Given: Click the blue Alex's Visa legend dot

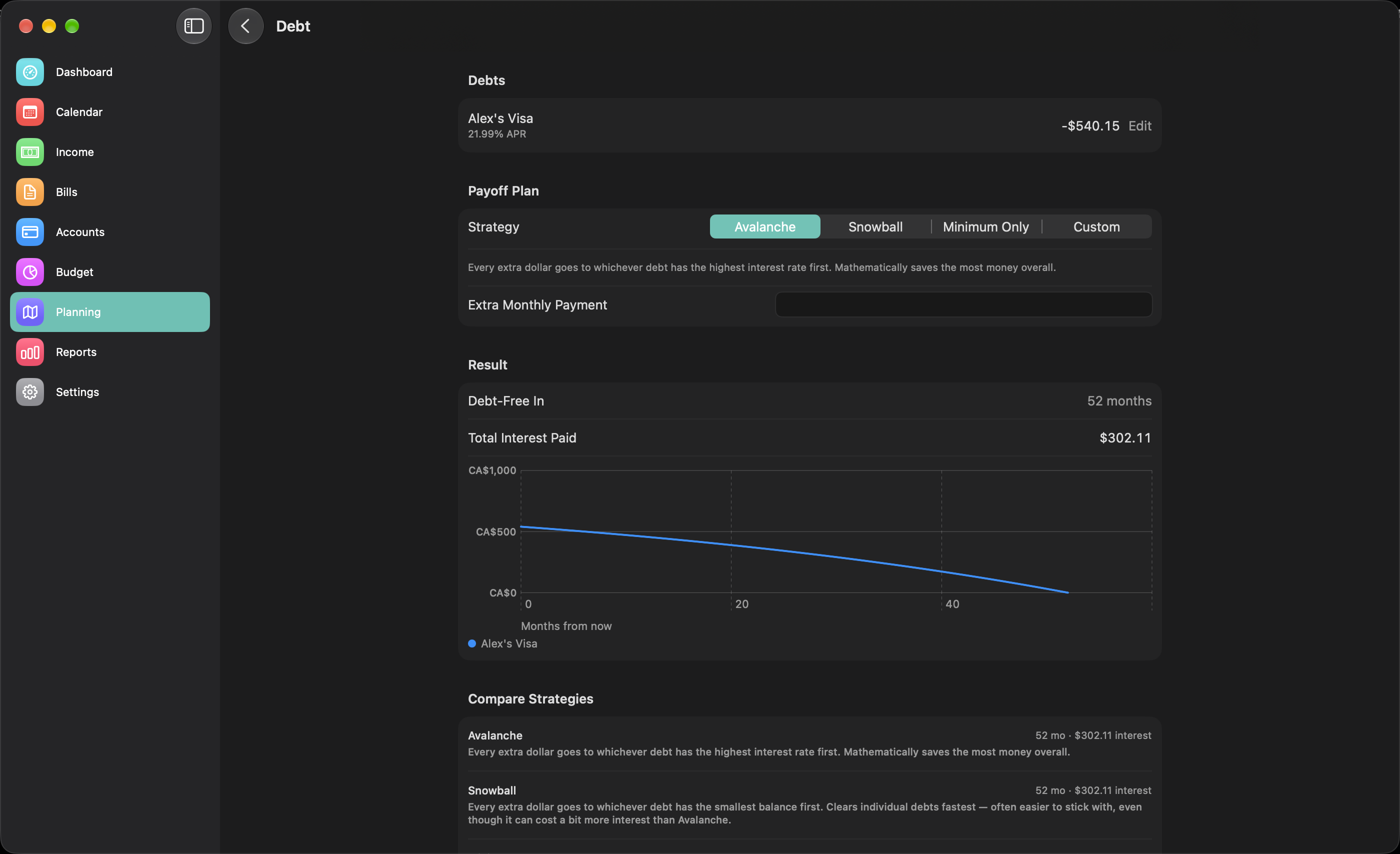Looking at the screenshot, I should pos(471,644).
